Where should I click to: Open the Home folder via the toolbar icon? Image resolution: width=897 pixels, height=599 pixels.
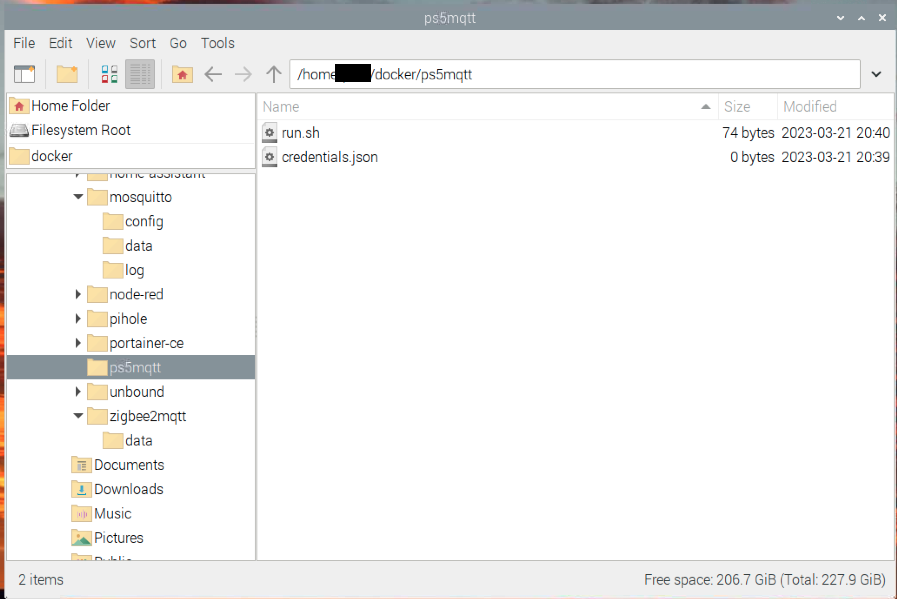pyautogui.click(x=182, y=73)
